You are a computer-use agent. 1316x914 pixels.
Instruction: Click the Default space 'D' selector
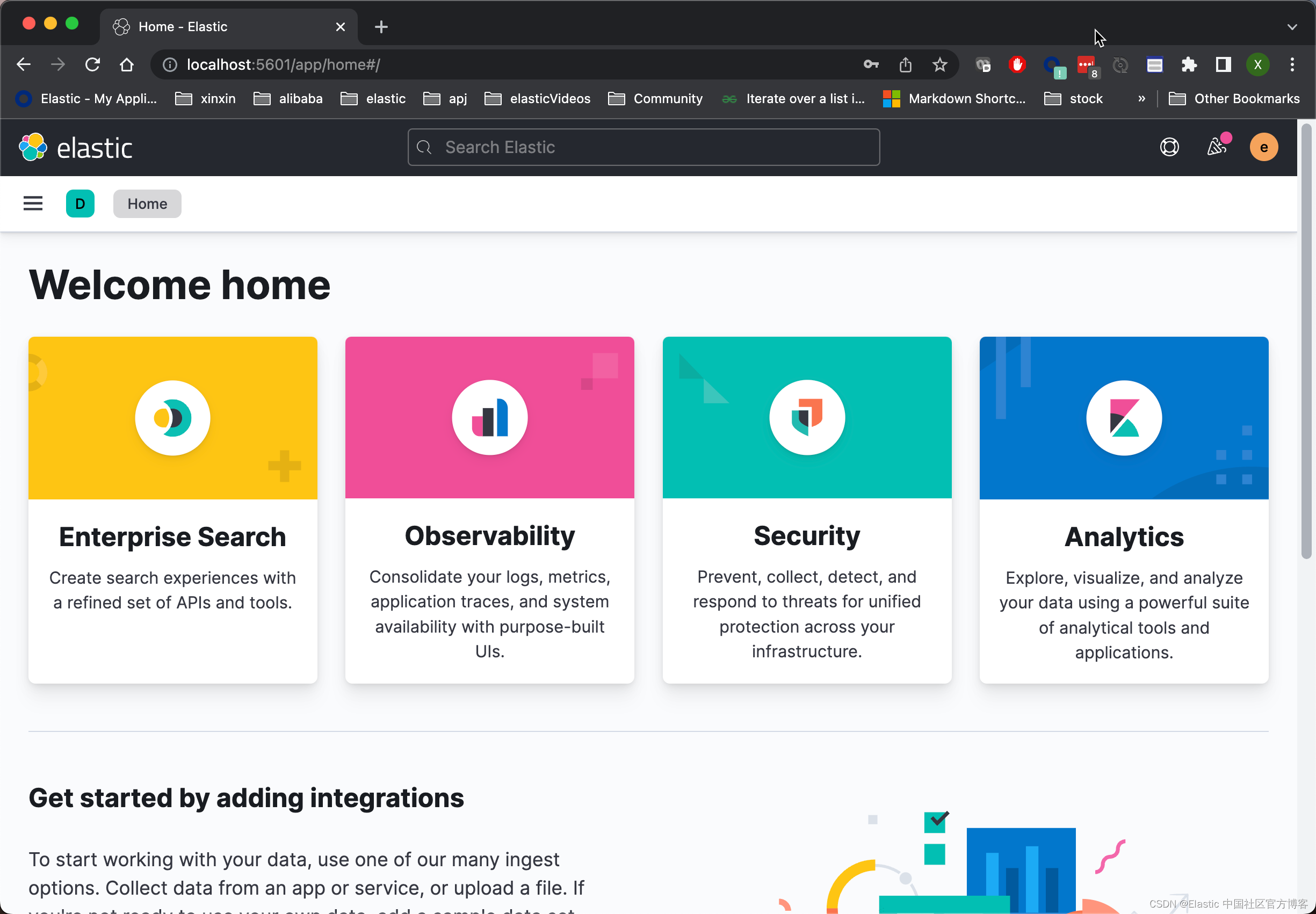pyautogui.click(x=80, y=204)
